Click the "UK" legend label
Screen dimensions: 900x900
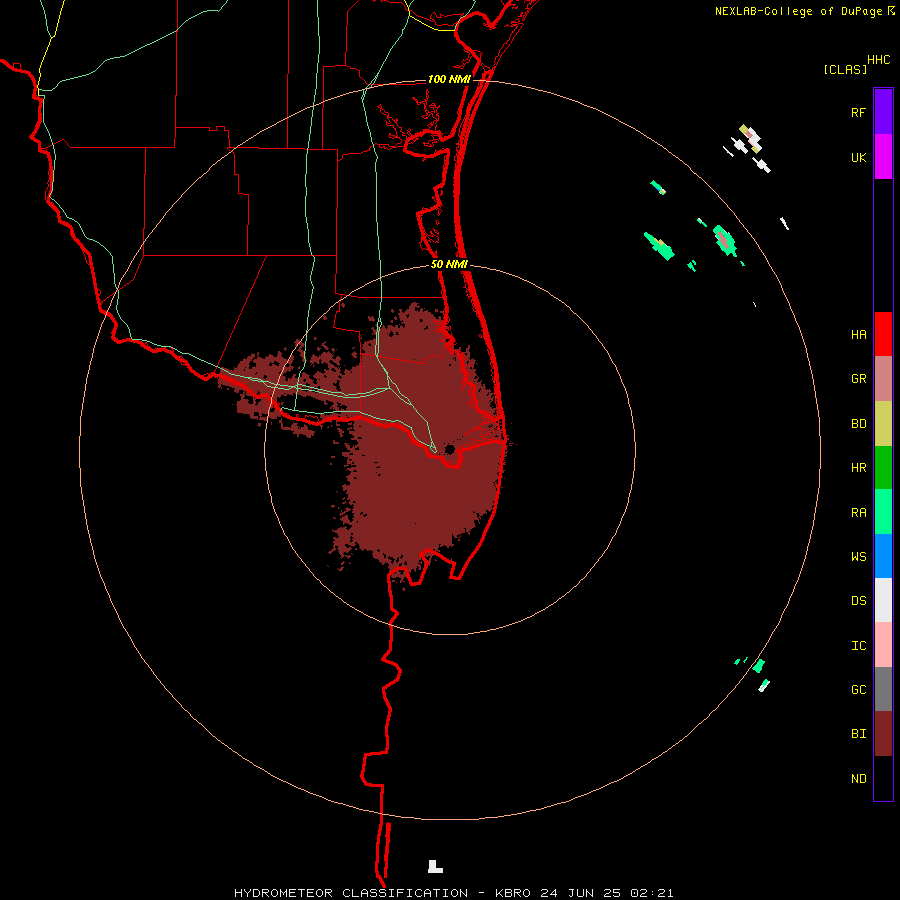click(x=858, y=157)
